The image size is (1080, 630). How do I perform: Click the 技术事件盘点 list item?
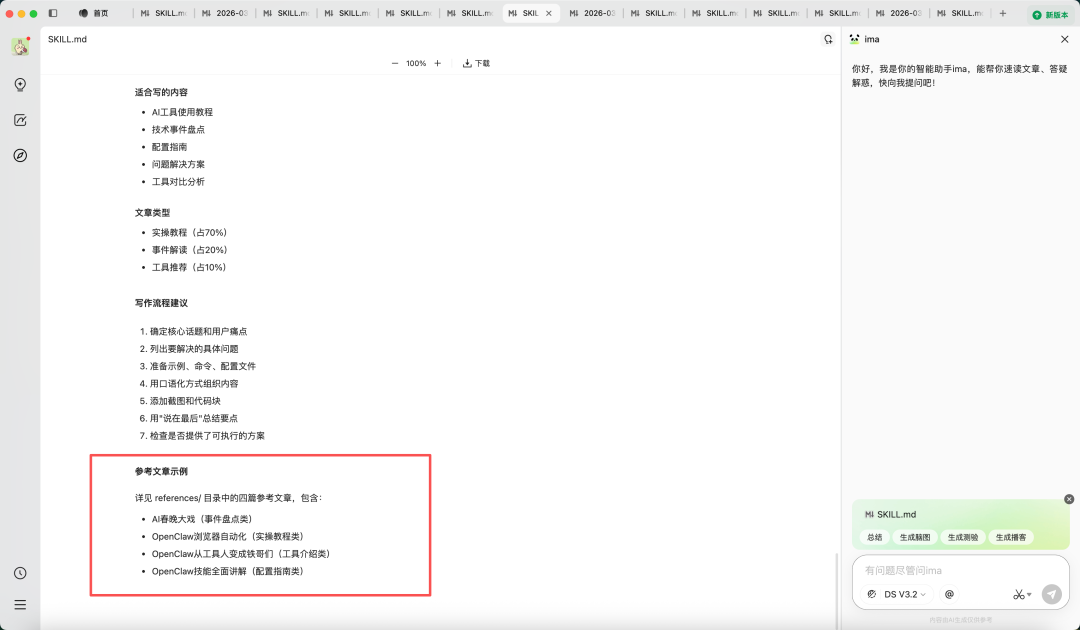[x=178, y=129]
